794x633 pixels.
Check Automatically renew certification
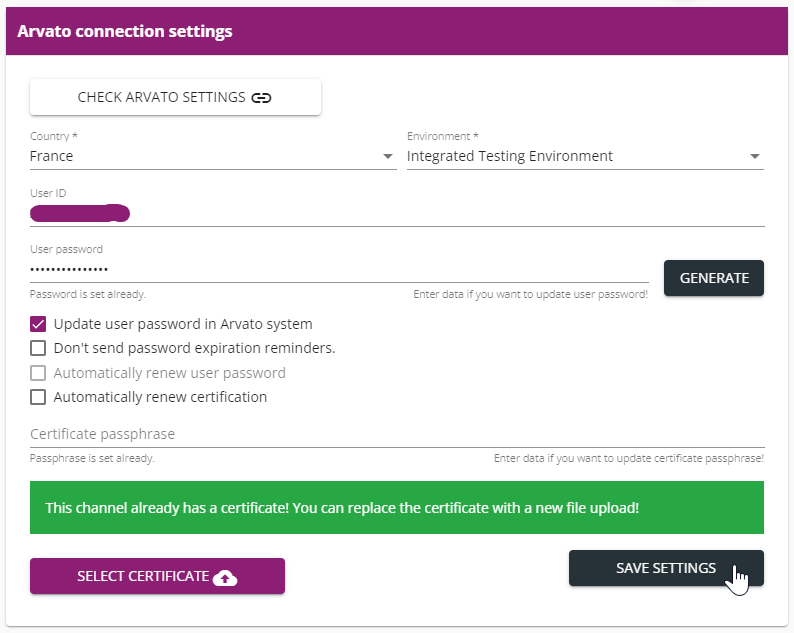pyautogui.click(x=38, y=397)
